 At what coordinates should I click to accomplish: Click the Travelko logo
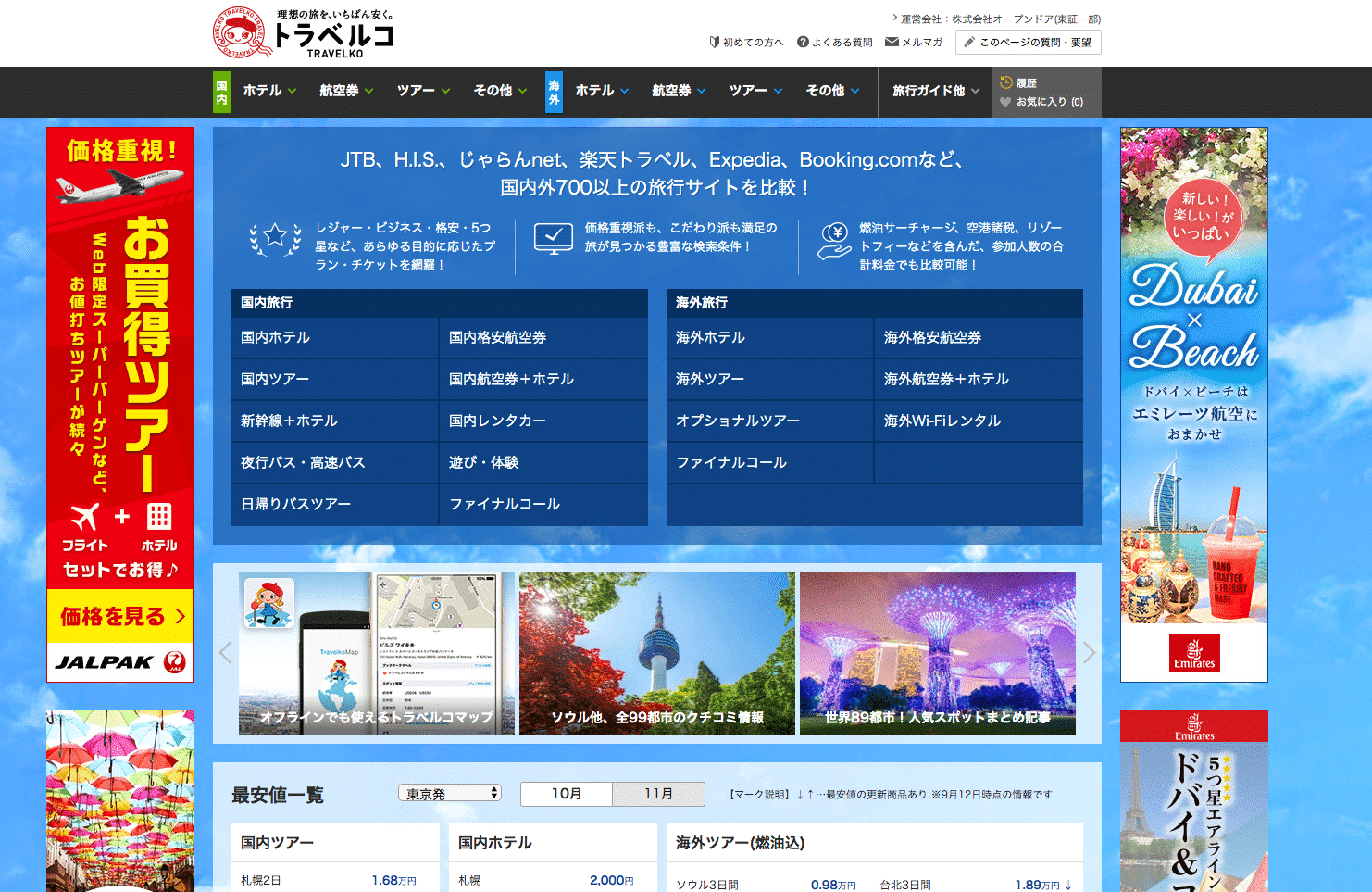(x=304, y=32)
